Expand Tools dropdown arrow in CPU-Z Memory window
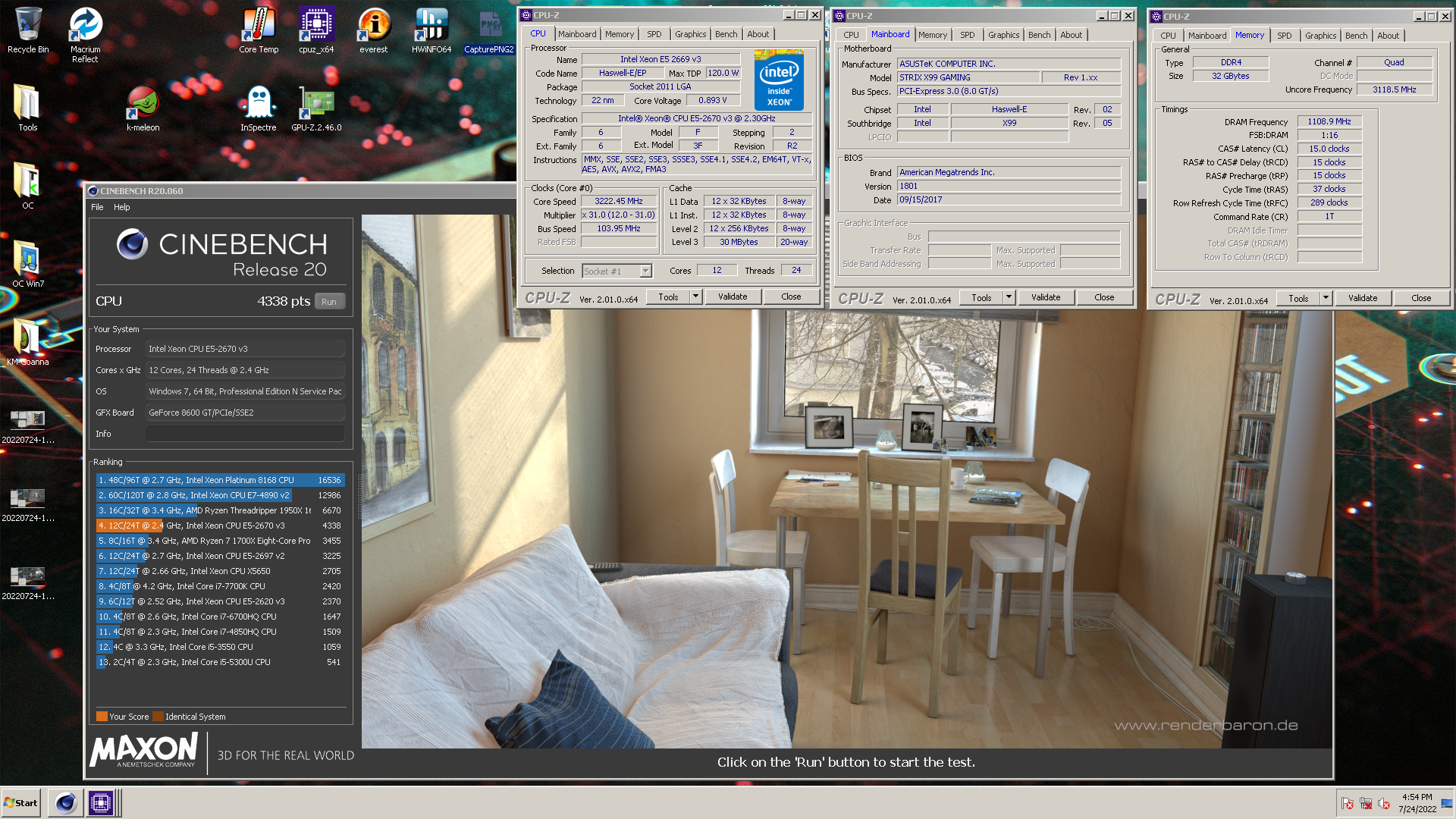This screenshot has height=819, width=1456. (x=1326, y=298)
